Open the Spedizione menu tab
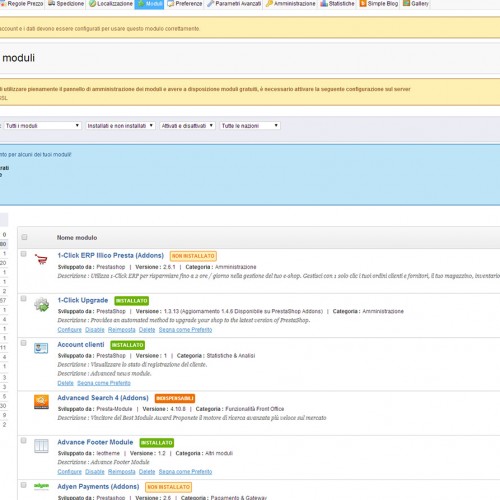This screenshot has width=500, height=500. point(66,4)
